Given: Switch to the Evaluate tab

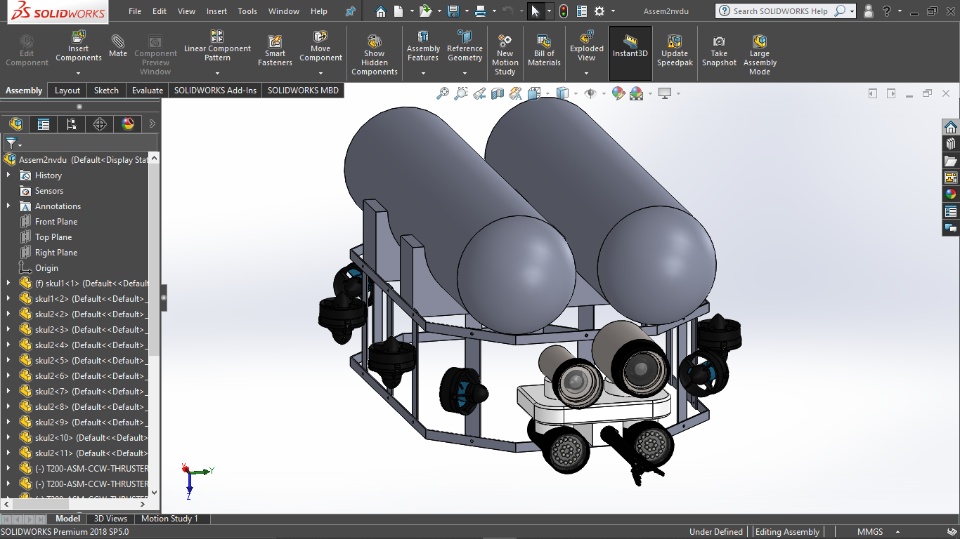Looking at the screenshot, I should 147,90.
